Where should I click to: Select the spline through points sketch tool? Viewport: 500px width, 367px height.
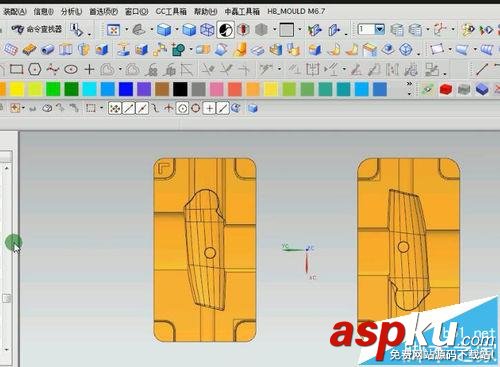[x=53, y=70]
